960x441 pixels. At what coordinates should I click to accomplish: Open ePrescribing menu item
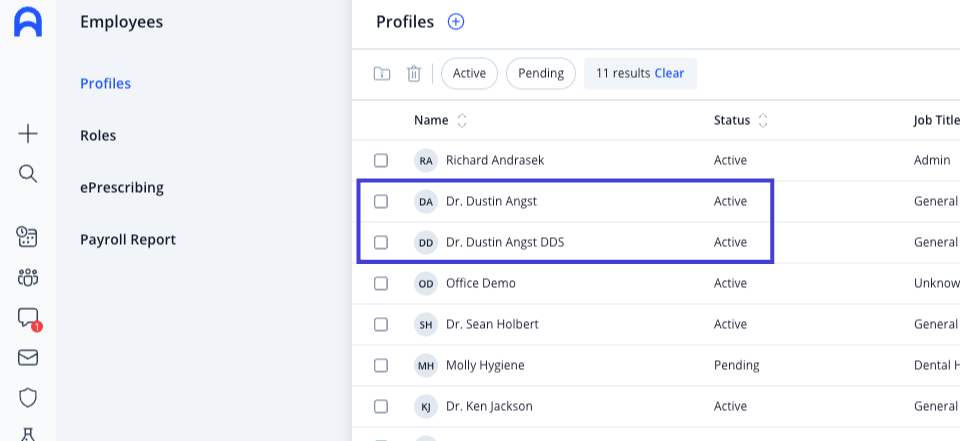tap(122, 187)
